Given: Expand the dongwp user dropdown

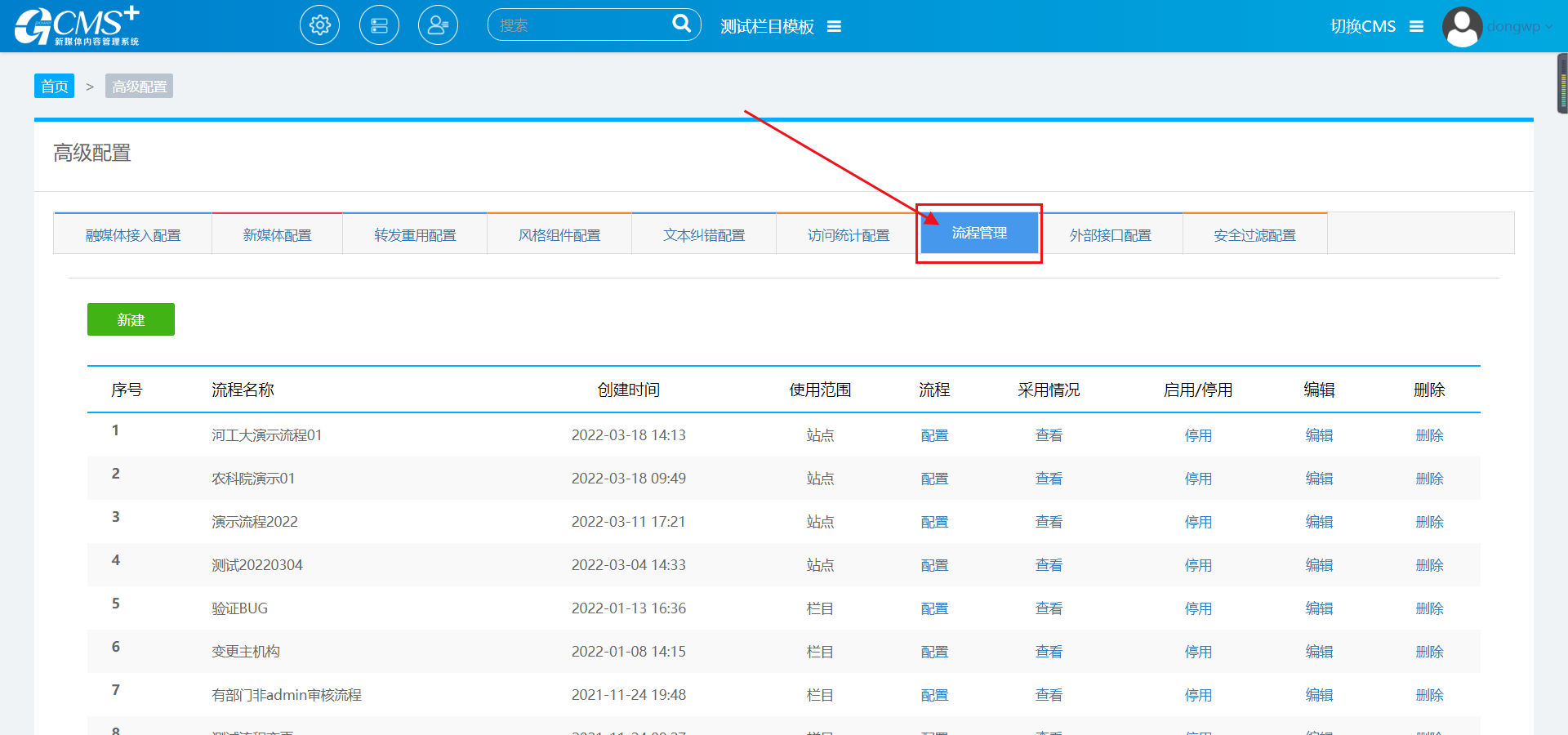Looking at the screenshot, I should pyautogui.click(x=1519, y=27).
